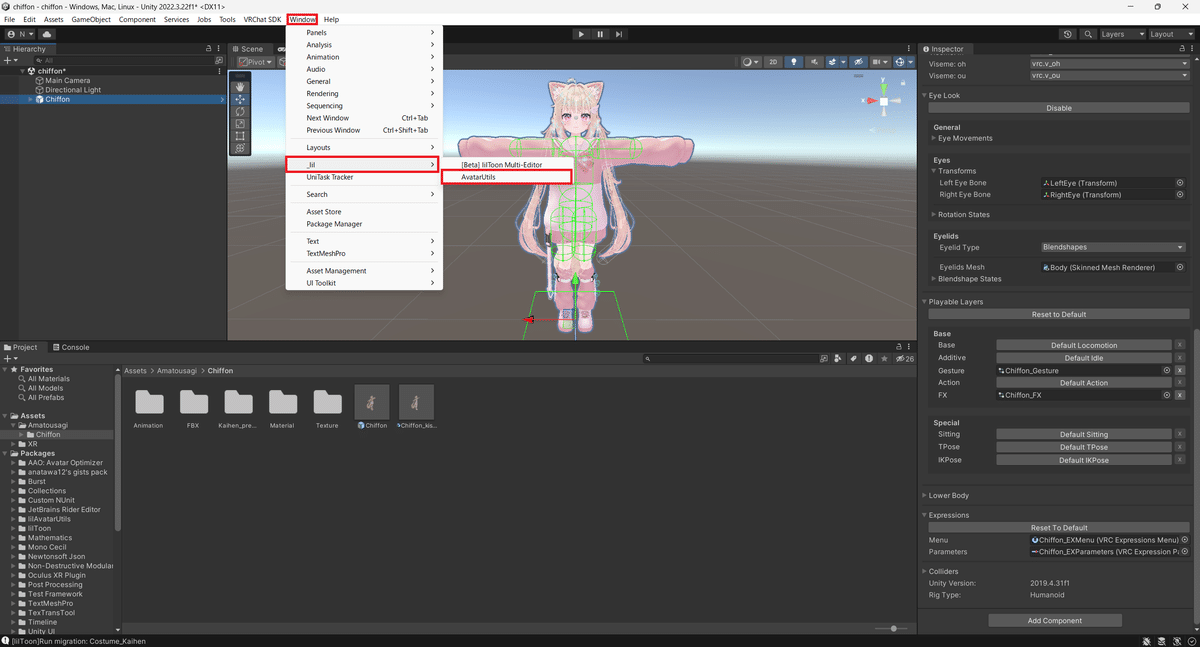Open the Window menu
The image size is (1200, 647).
[x=302, y=20]
